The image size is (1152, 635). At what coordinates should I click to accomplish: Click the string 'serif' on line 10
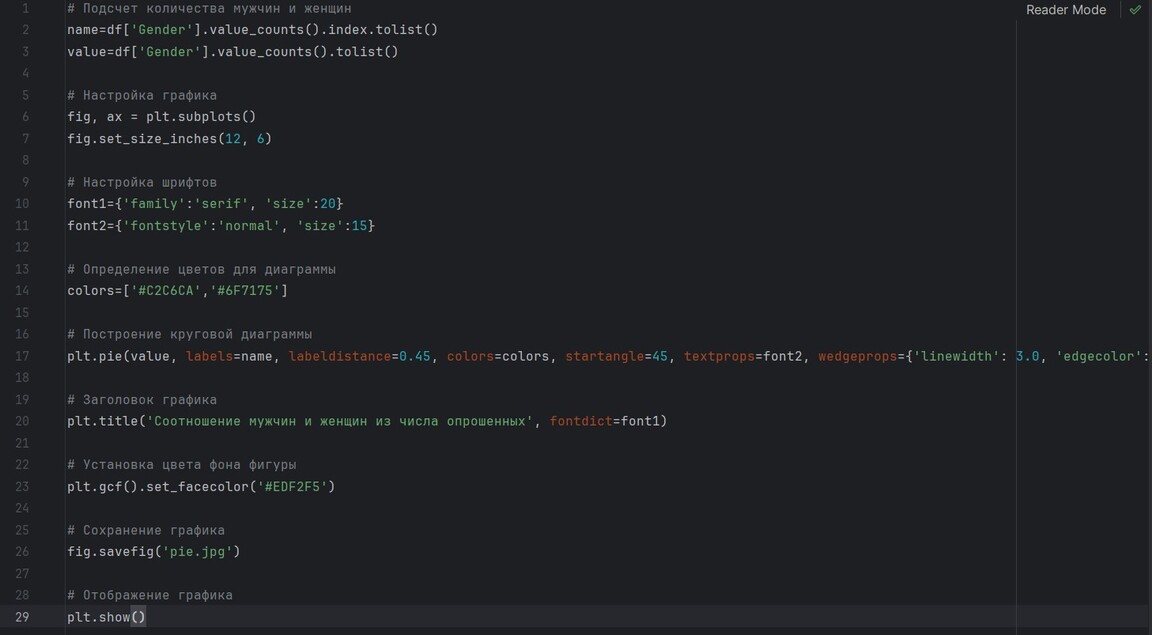click(x=221, y=203)
